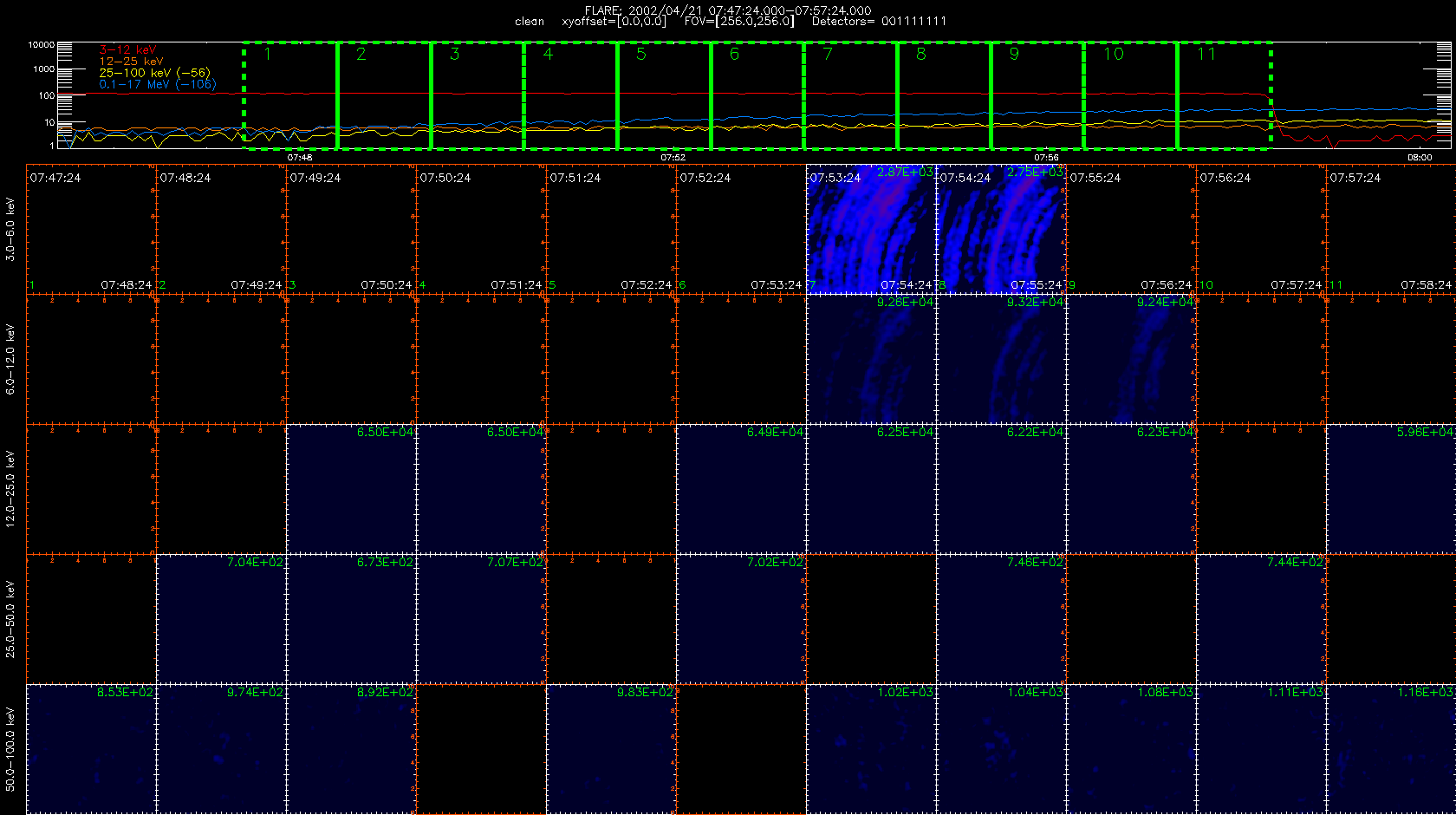Click the 8.53E+02 peak value
Viewport: 1456px width, 815px height.
(125, 692)
